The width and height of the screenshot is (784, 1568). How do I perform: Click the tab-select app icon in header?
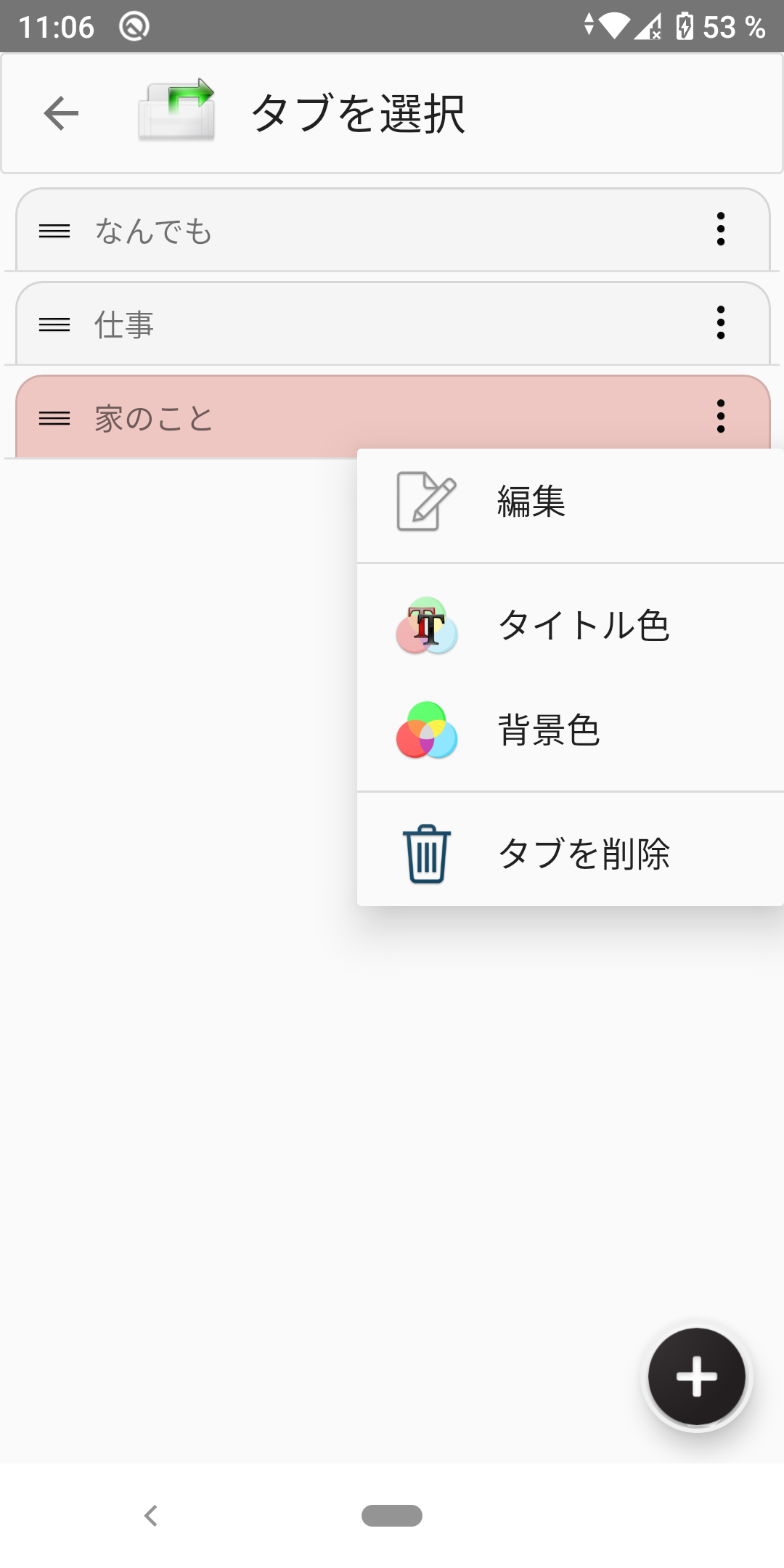pos(177,110)
